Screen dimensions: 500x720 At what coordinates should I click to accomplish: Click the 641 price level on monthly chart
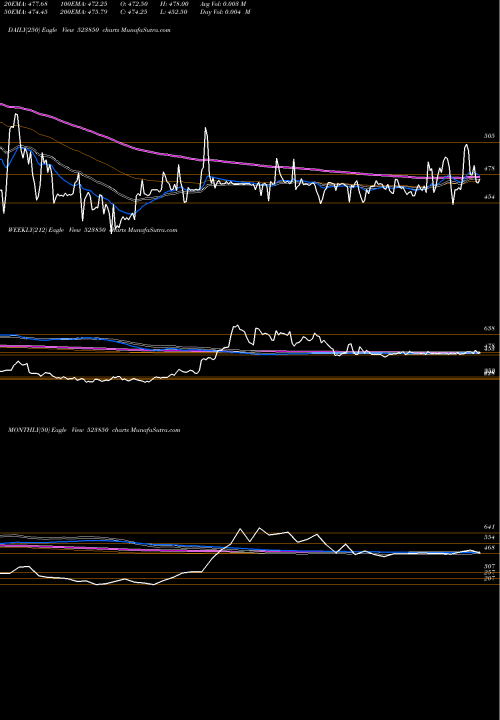coord(489,527)
